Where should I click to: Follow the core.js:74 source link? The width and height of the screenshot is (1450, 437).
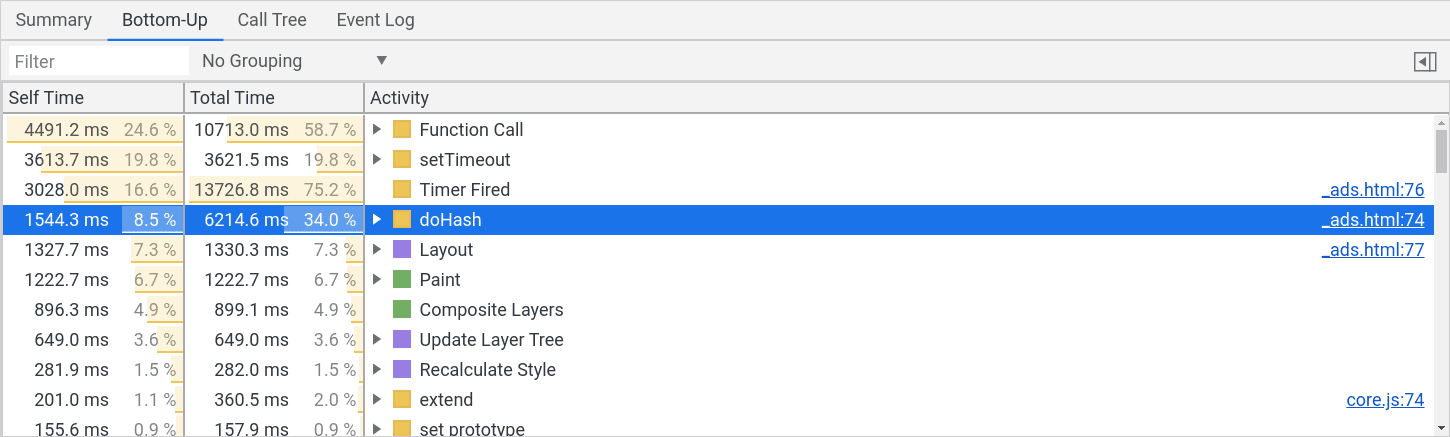[x=1385, y=400]
